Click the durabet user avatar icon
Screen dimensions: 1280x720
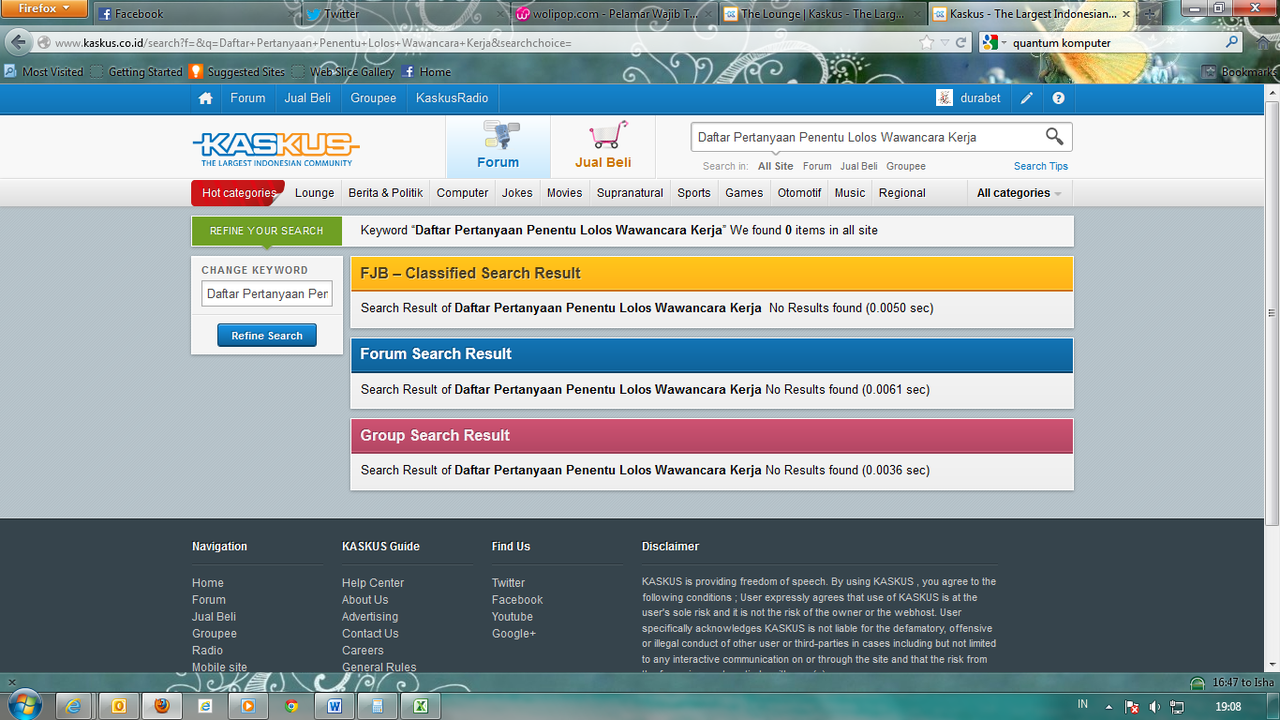pyautogui.click(x=944, y=98)
